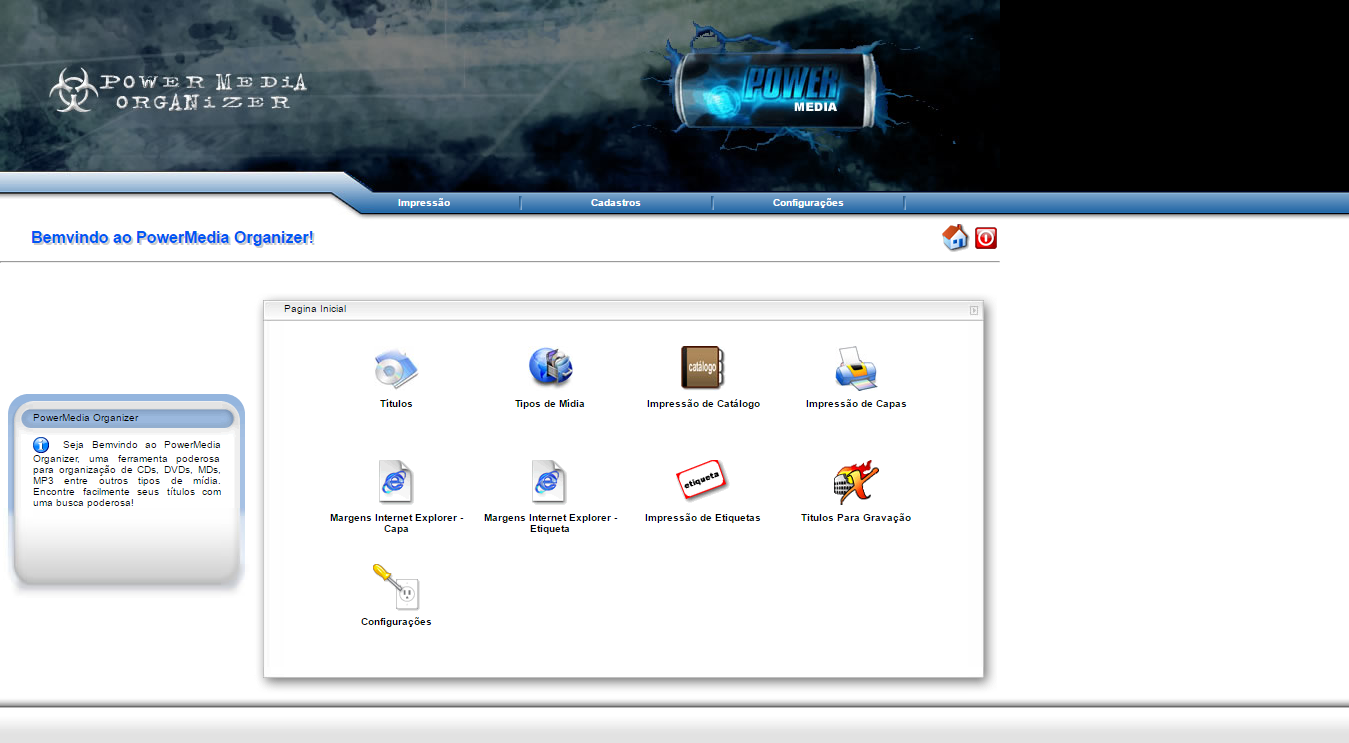
Task: Open the Impressão de Catálogo book icon
Action: click(703, 367)
